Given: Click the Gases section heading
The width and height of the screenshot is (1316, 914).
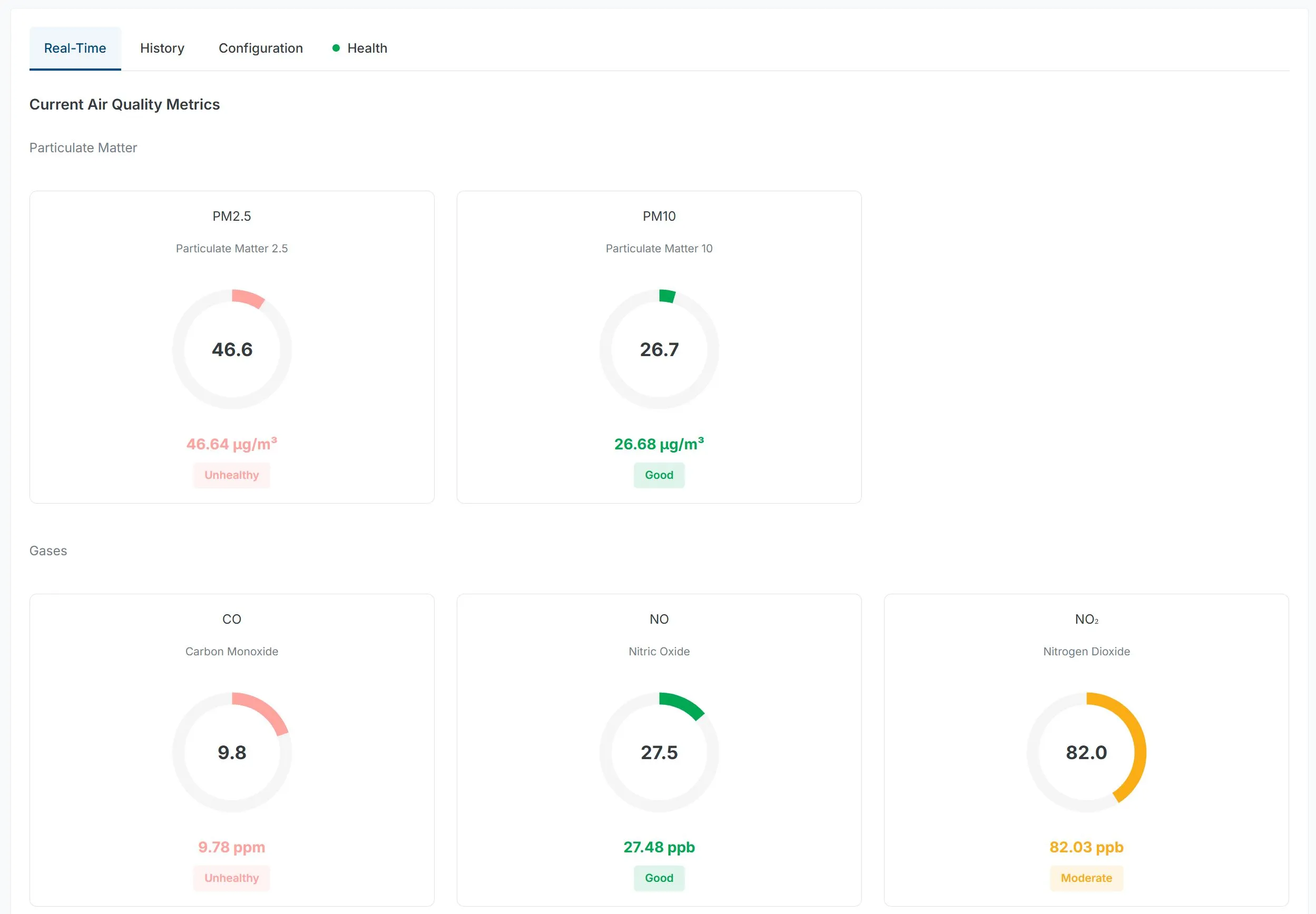Looking at the screenshot, I should pyautogui.click(x=48, y=551).
